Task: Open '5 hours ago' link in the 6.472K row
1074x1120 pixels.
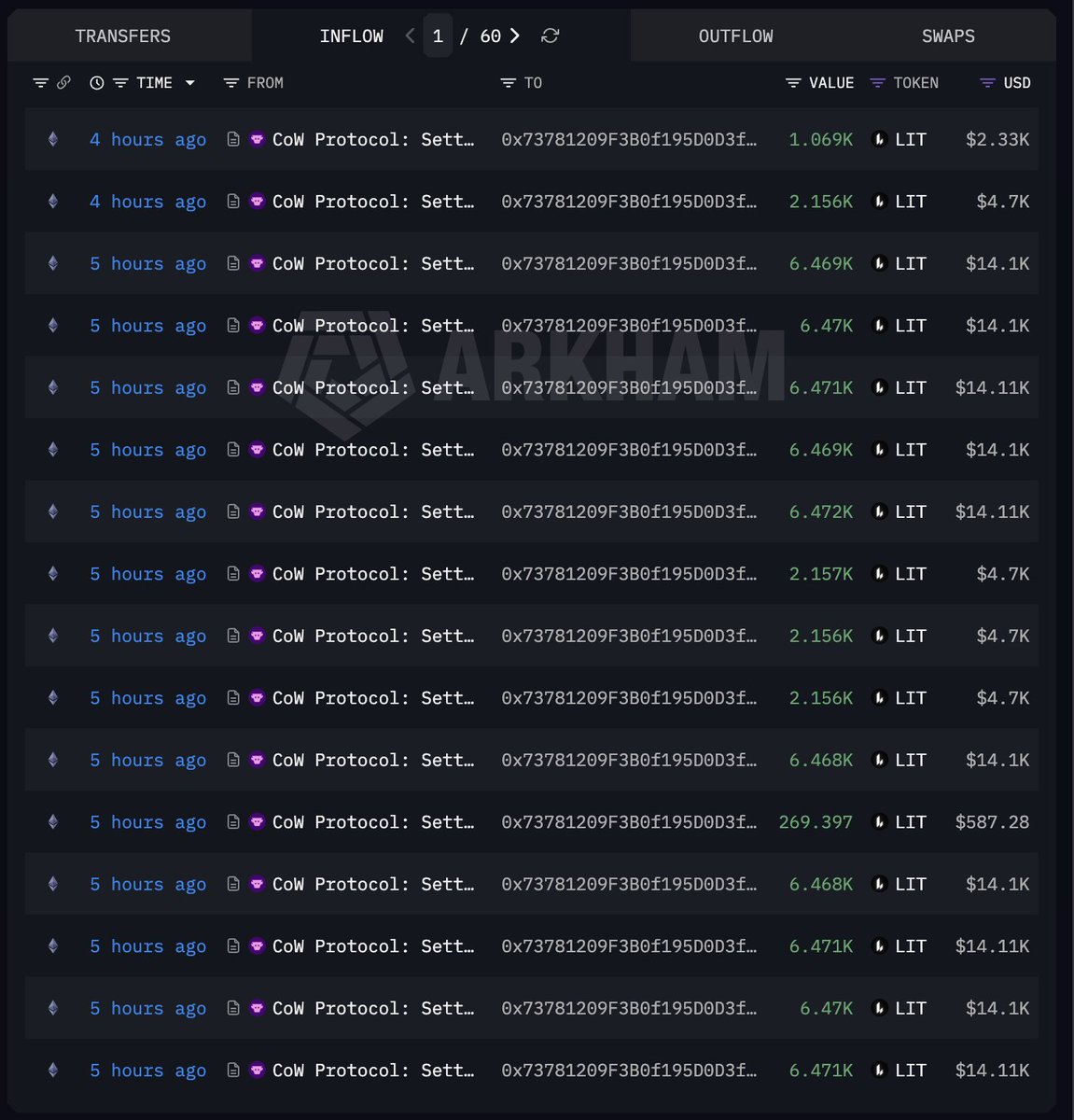Action: click(x=147, y=511)
